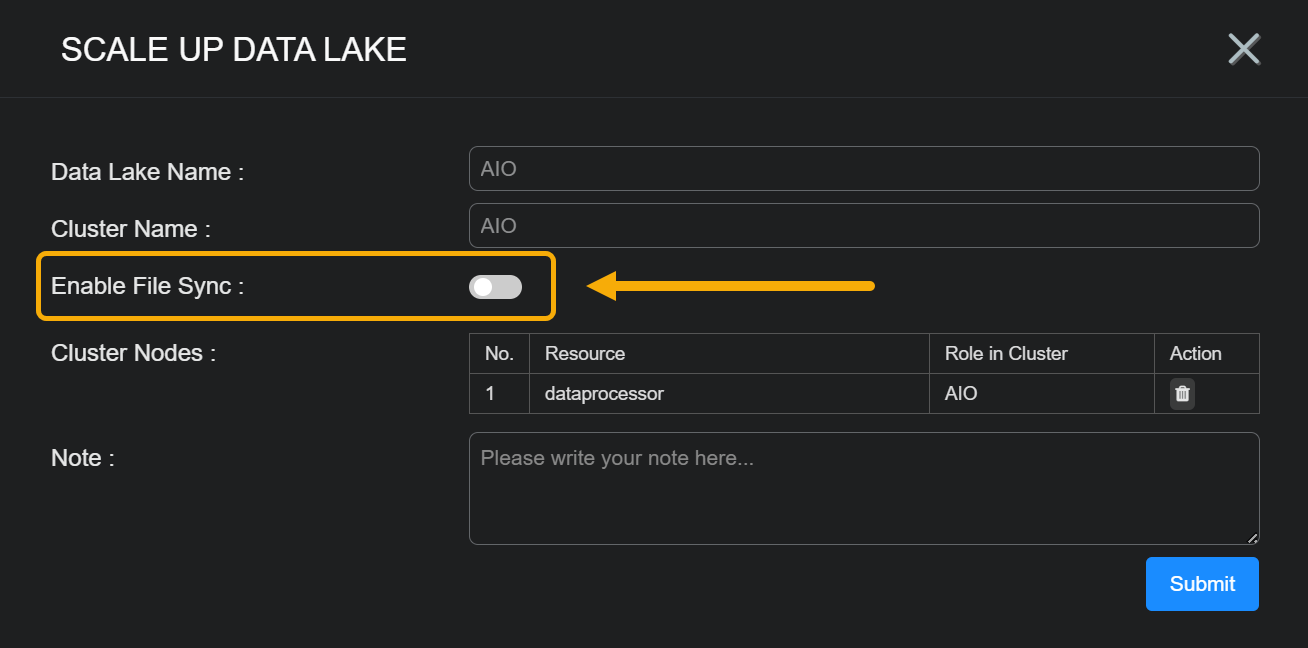Click the No. column header
1308x648 pixels.
coord(499,354)
